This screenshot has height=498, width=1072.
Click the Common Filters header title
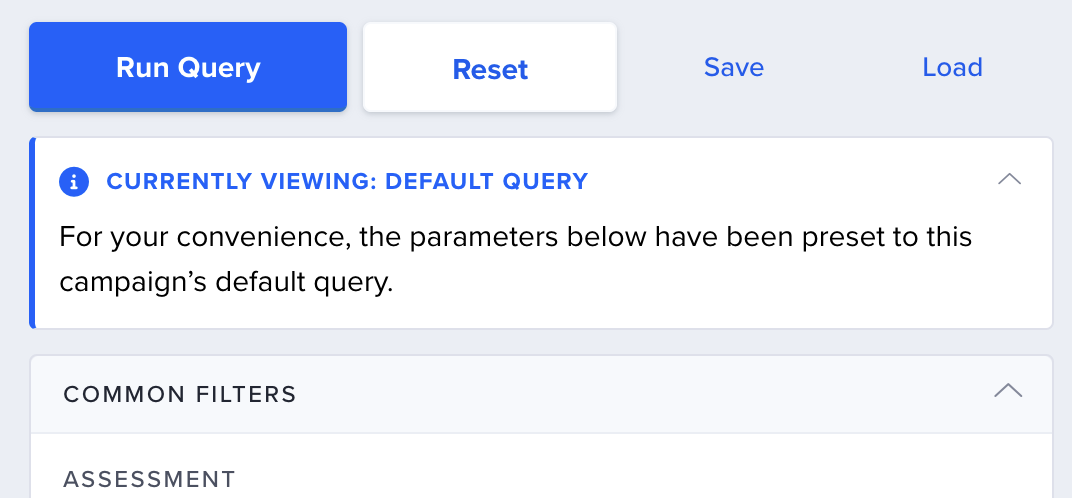coord(180,395)
